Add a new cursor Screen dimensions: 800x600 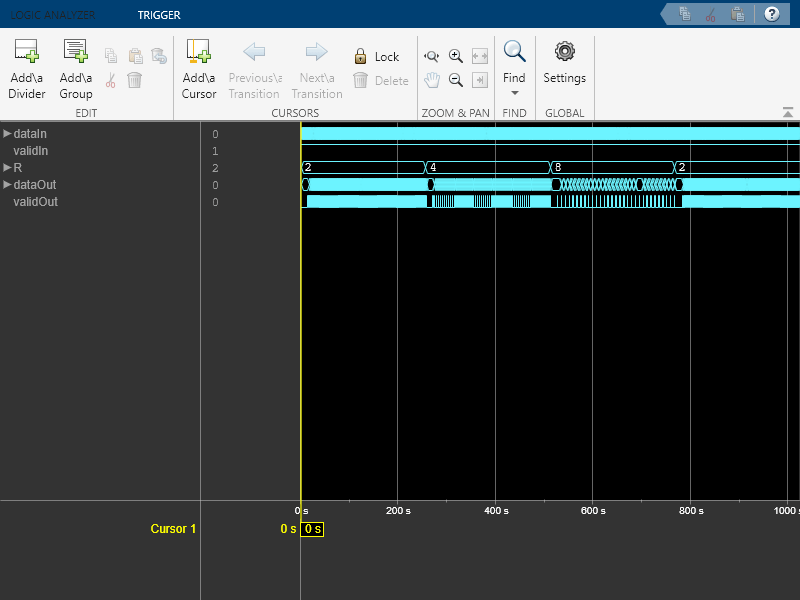199,52
